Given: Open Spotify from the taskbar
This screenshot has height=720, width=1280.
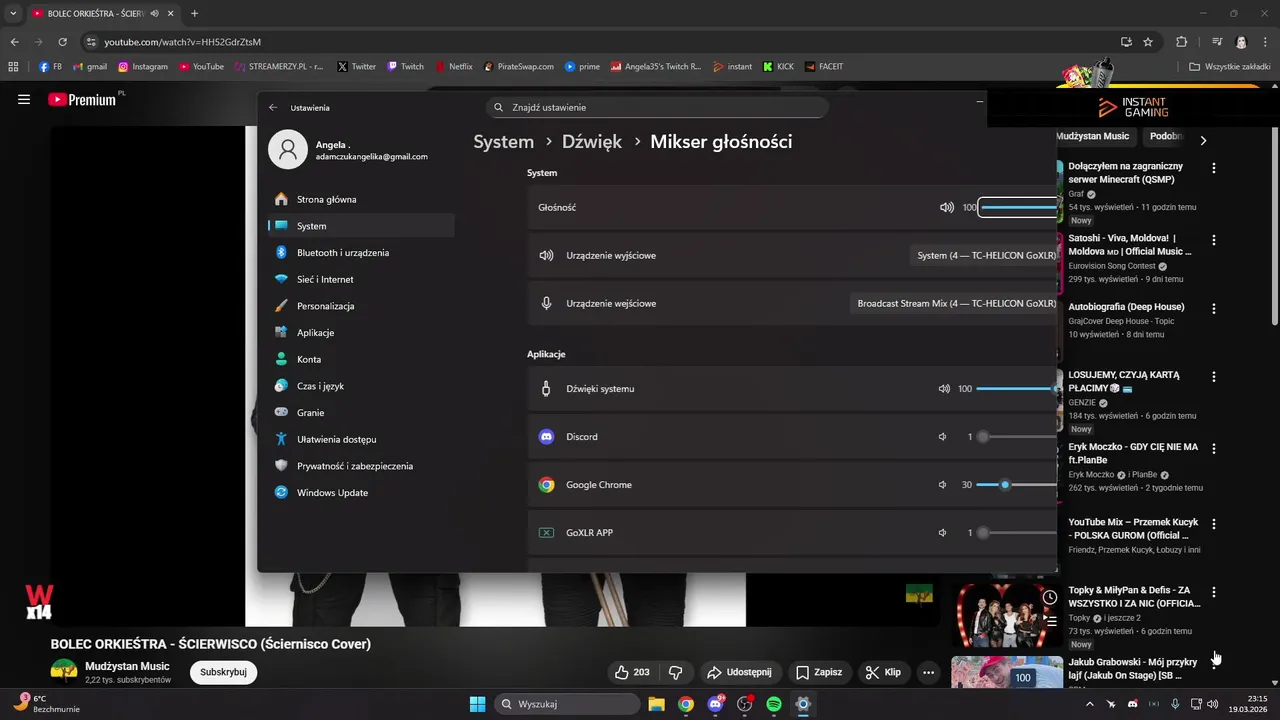Looking at the screenshot, I should [774, 704].
